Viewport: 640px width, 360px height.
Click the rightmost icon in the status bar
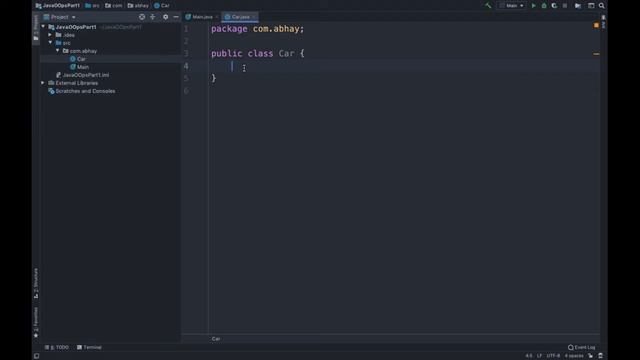600,356
